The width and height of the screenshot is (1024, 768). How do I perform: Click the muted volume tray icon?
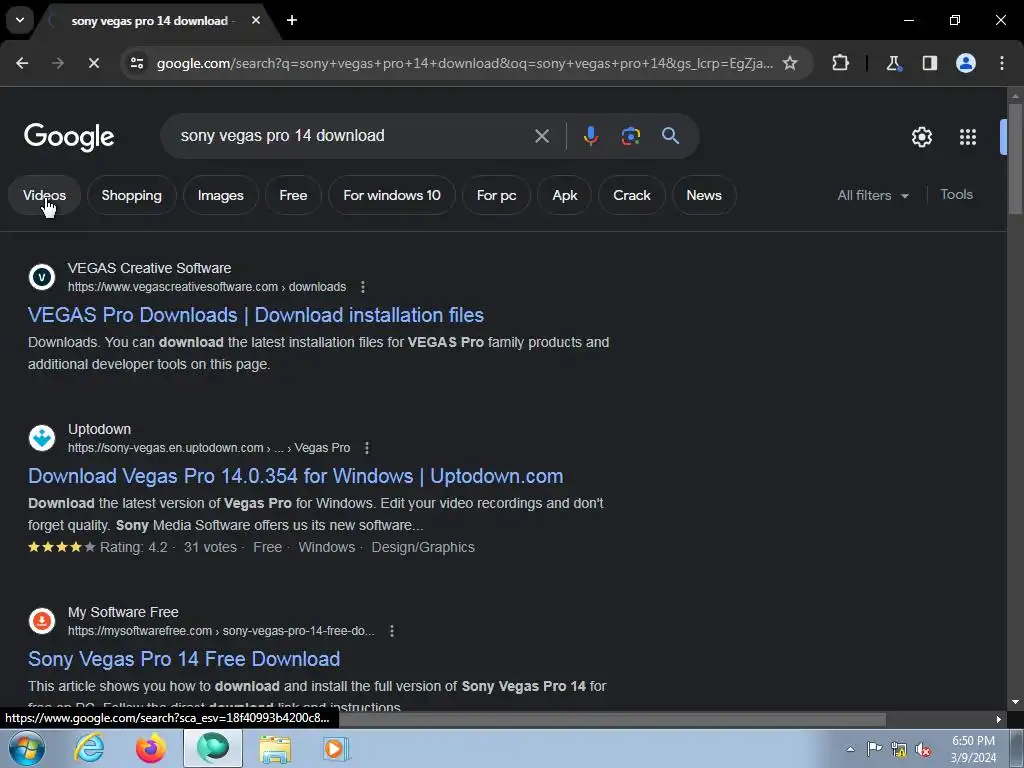tap(923, 749)
